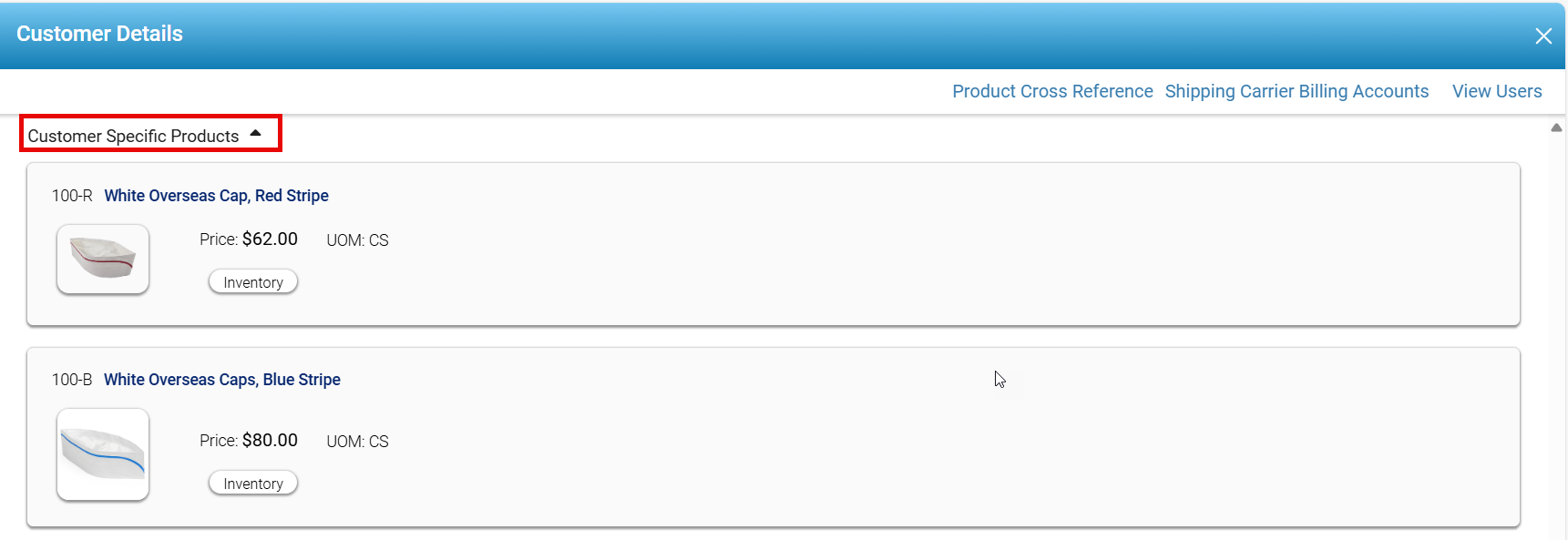
Task: Click the UOM: CS label for 100-R
Action: click(357, 240)
